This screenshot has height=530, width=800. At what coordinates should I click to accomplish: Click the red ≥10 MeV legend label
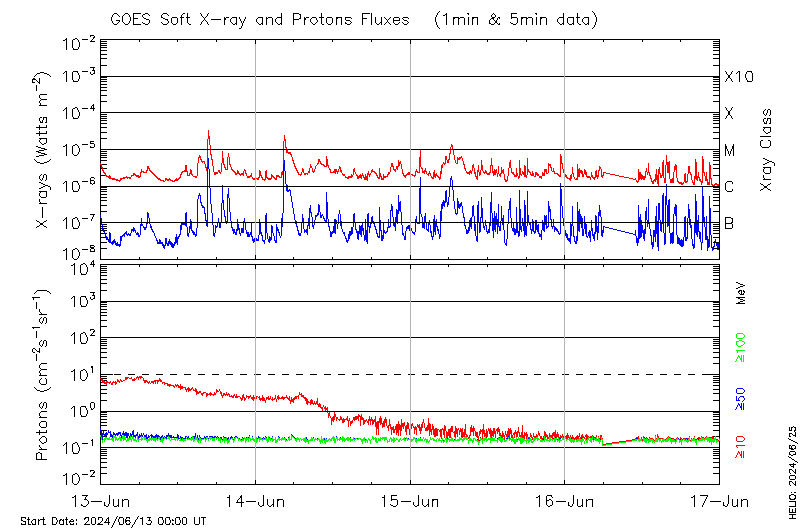(741, 447)
